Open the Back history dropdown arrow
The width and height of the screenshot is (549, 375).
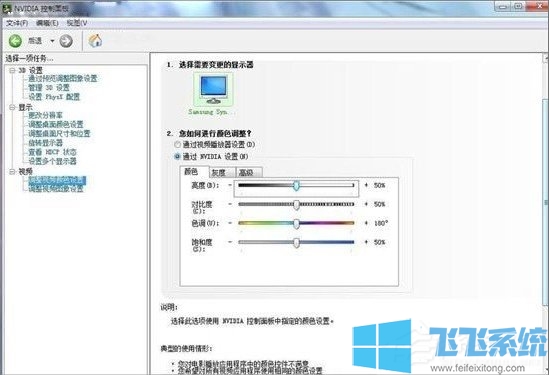pyautogui.click(x=52, y=41)
